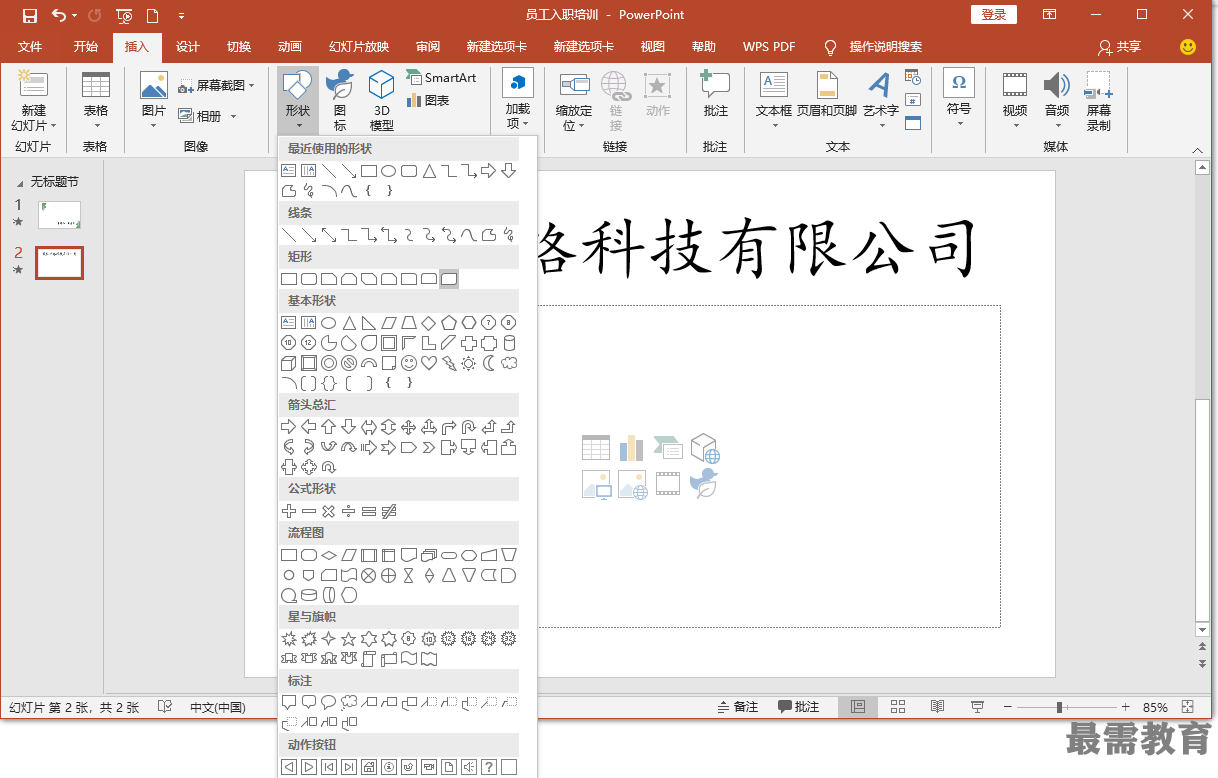Select the cube shape in 基本形状
The width and height of the screenshot is (1218, 778).
tap(289, 363)
